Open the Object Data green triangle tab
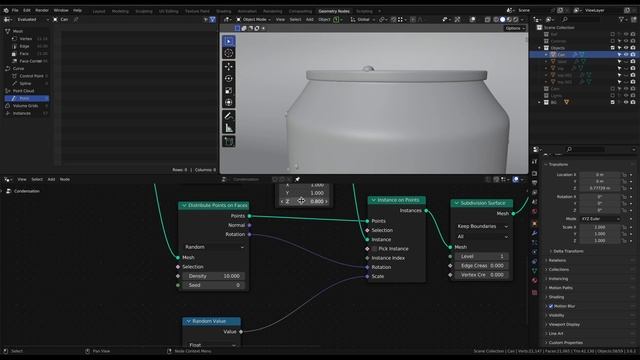 tap(535, 271)
